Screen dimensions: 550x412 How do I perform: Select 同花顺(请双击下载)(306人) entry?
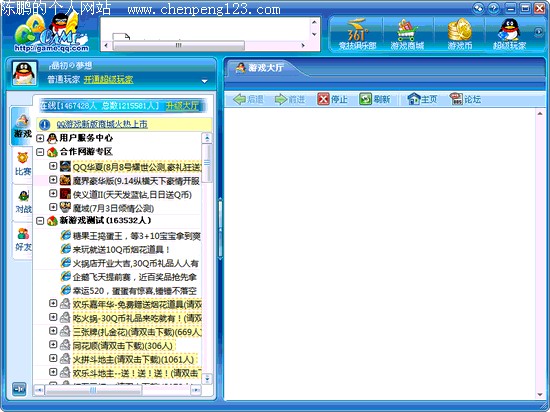[123, 346]
